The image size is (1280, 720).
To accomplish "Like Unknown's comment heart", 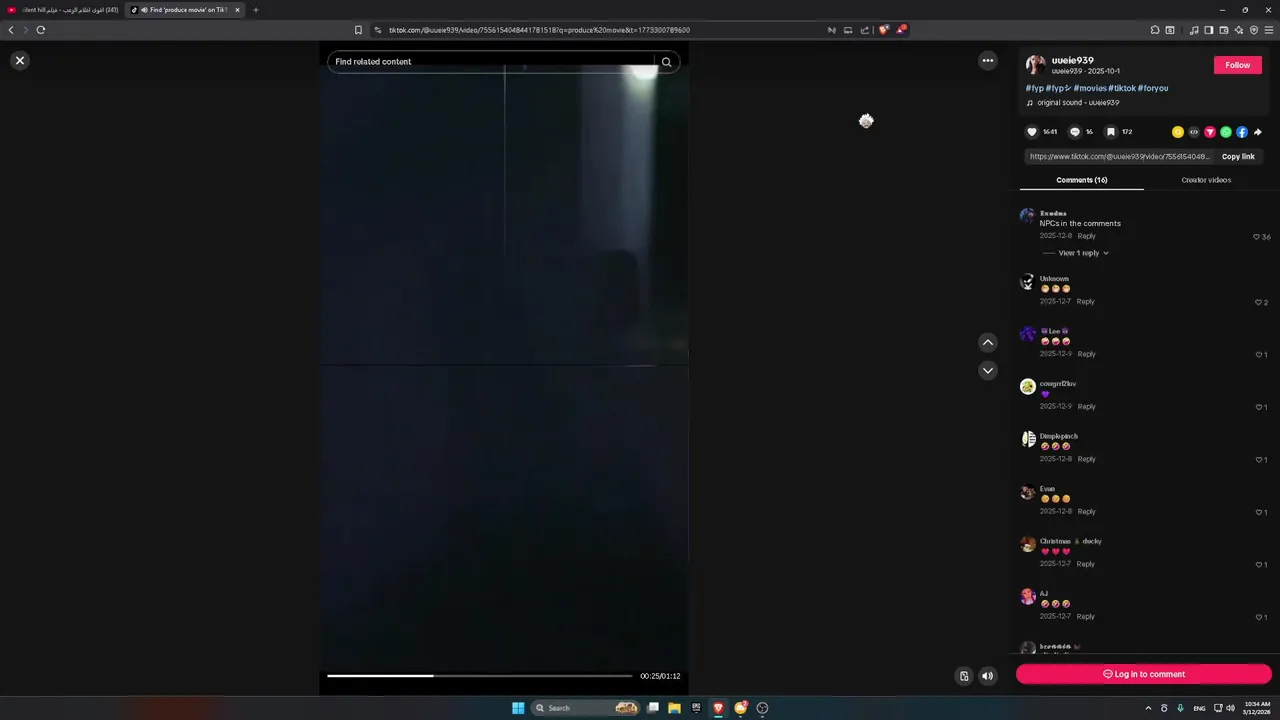I will 1259,302.
